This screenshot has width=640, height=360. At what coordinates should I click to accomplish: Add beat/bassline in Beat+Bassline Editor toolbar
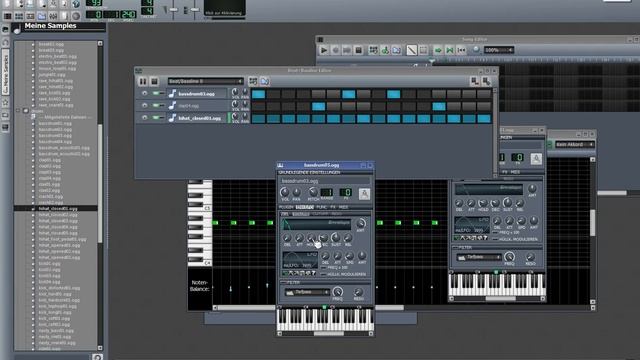(253, 81)
